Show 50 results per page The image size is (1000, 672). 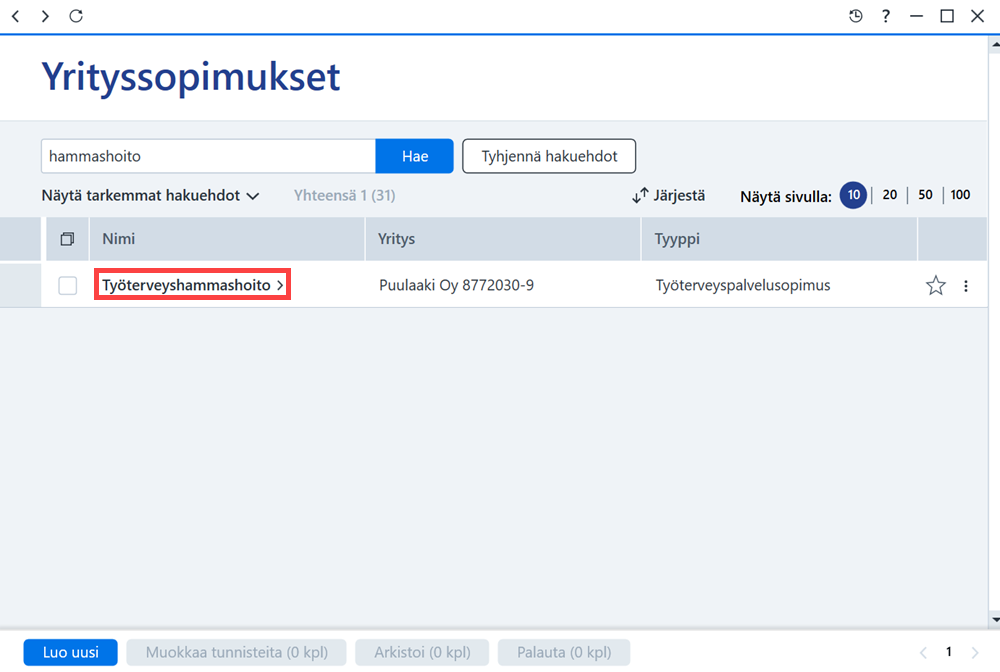(x=925, y=195)
